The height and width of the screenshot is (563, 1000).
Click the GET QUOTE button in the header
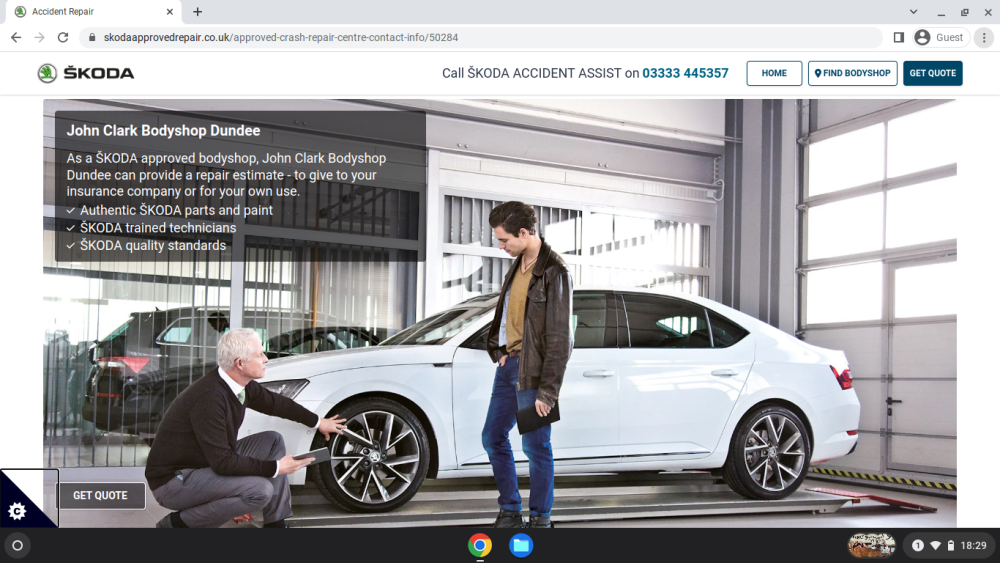[932, 73]
